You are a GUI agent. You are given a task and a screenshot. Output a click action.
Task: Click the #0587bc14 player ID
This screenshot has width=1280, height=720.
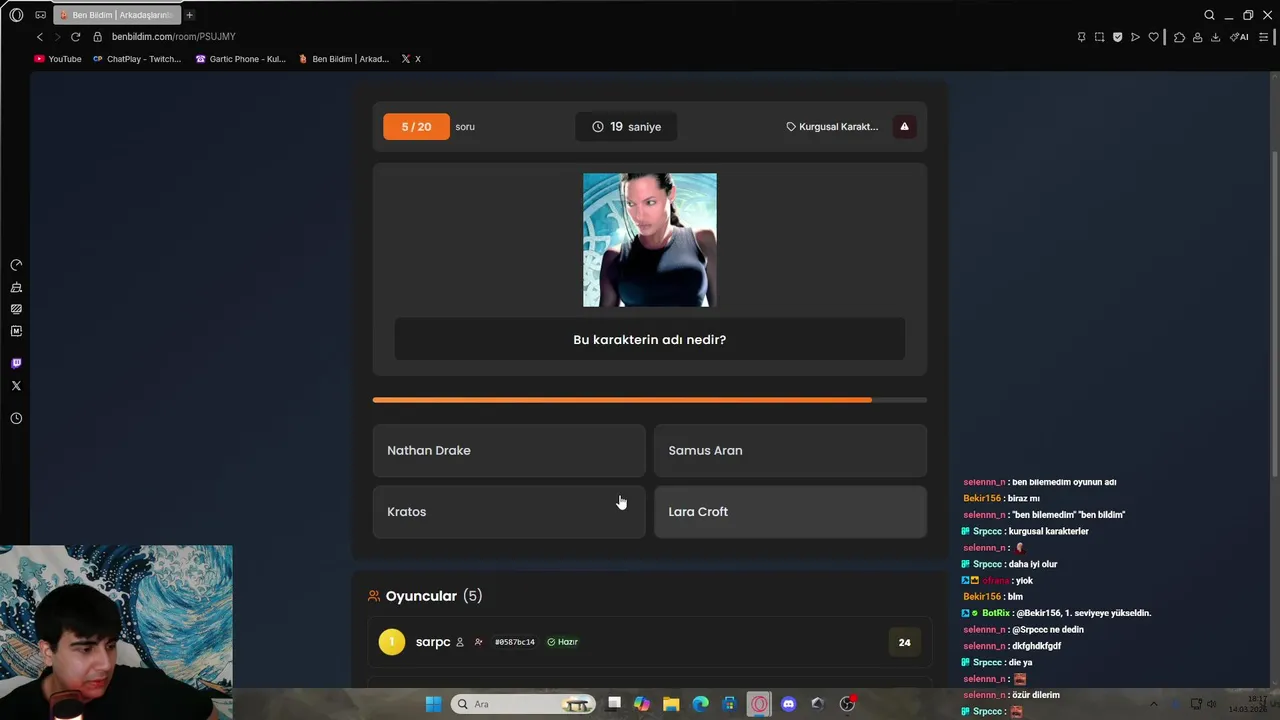click(514, 642)
